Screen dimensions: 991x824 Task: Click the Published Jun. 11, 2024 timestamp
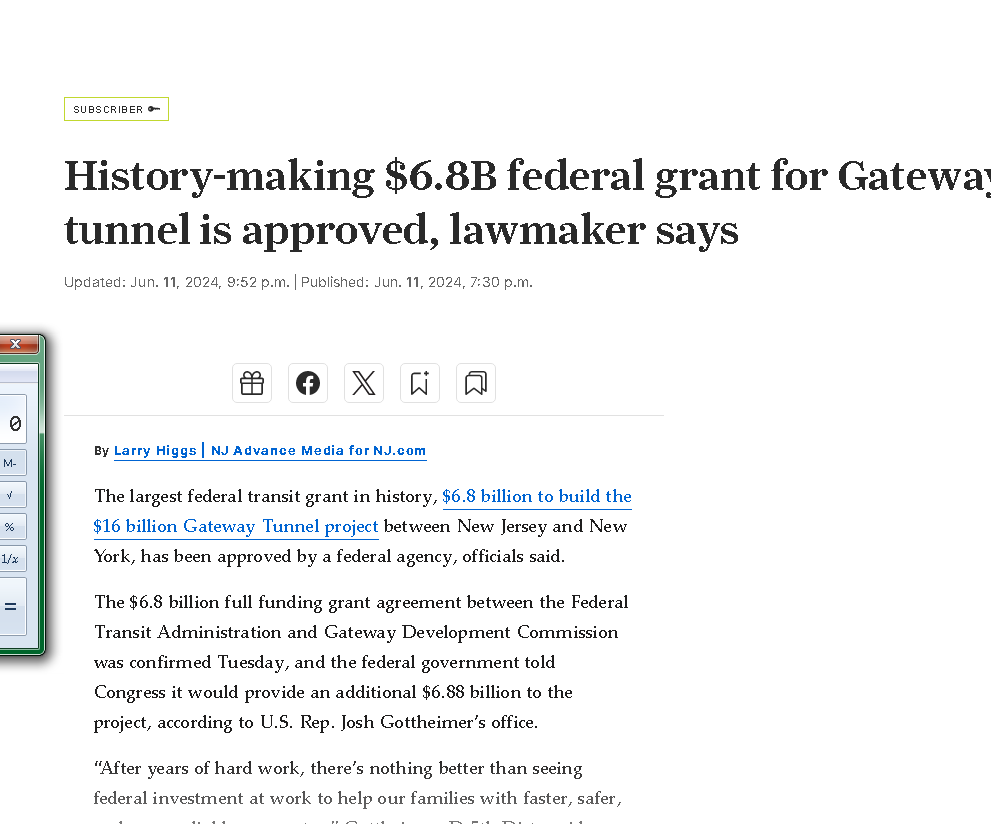(x=416, y=282)
